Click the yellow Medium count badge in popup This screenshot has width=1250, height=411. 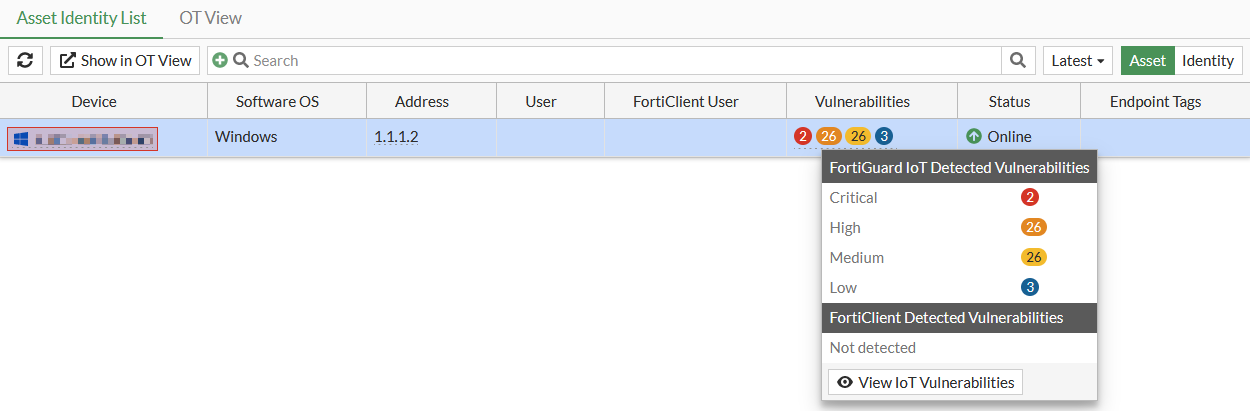coord(1034,257)
